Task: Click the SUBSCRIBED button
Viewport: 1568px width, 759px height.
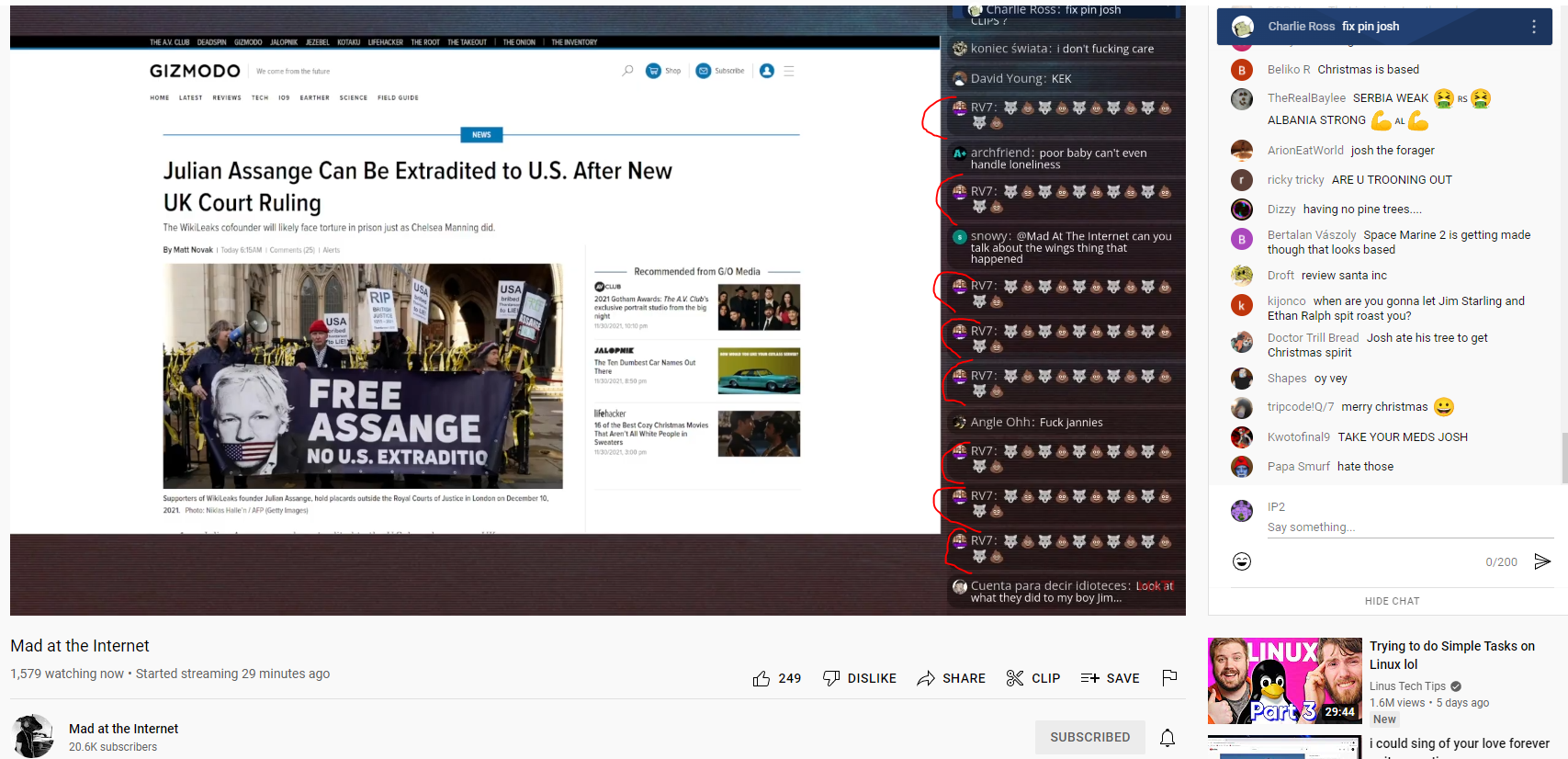Action: coord(1090,737)
